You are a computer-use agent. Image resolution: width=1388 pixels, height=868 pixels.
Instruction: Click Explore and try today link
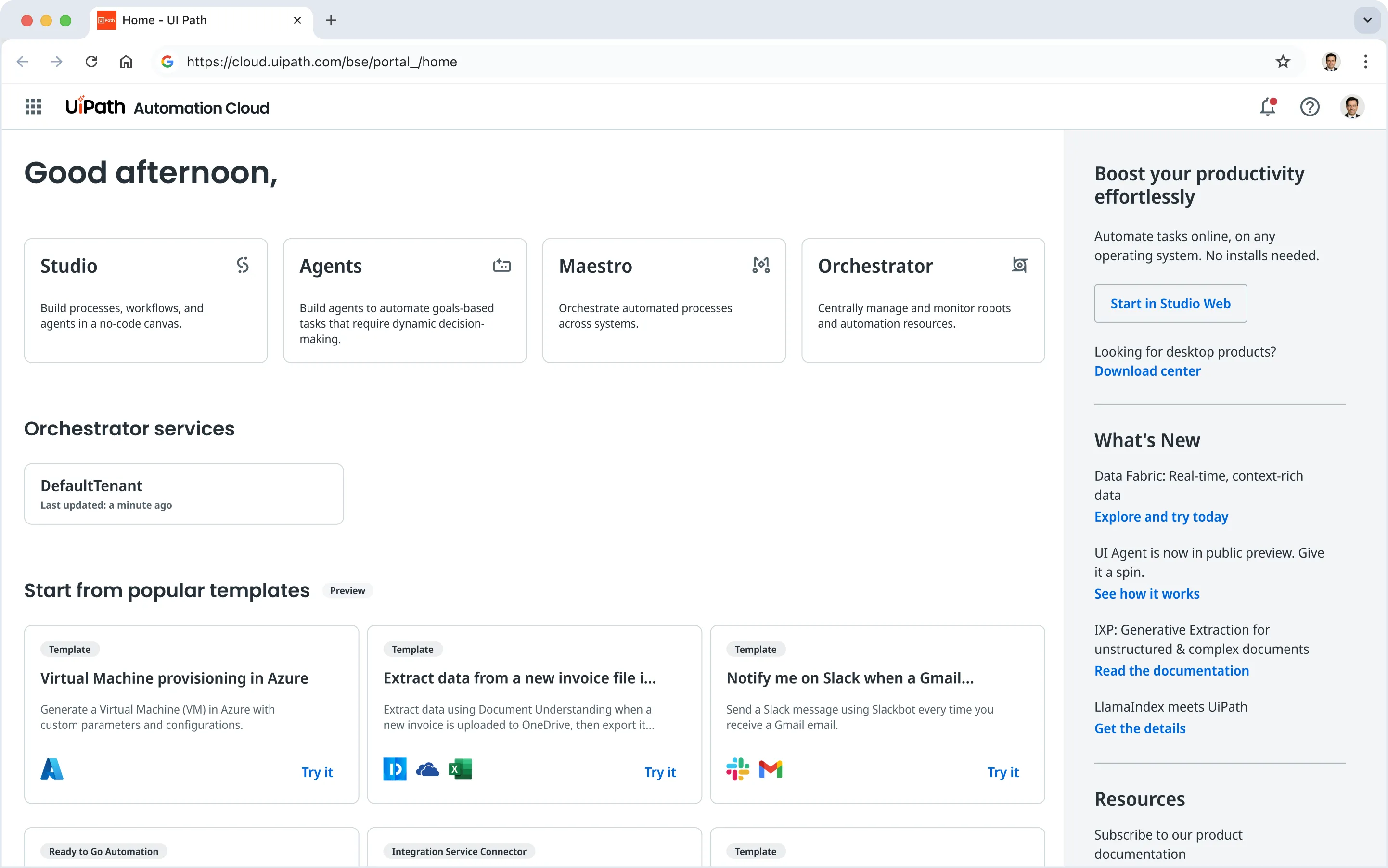click(x=1160, y=517)
